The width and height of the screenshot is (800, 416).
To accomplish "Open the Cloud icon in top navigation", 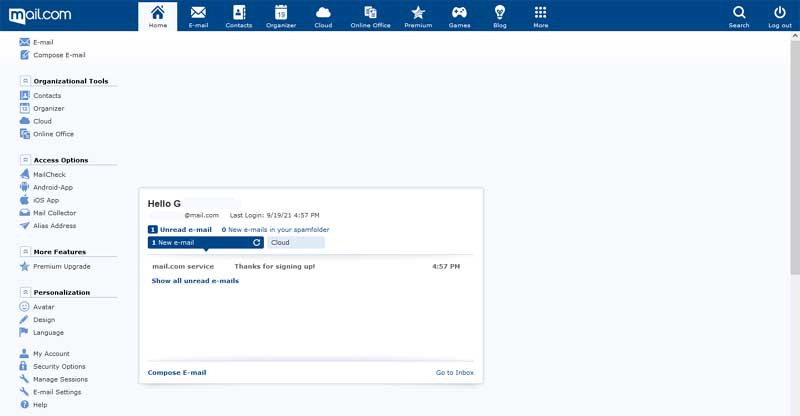I will click(x=323, y=13).
